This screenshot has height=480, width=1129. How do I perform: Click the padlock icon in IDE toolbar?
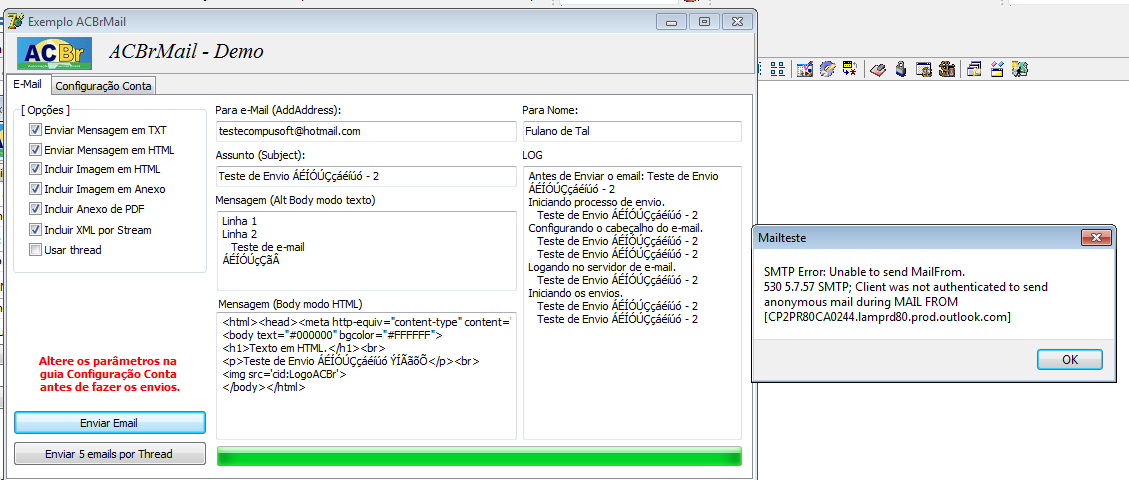[901, 69]
